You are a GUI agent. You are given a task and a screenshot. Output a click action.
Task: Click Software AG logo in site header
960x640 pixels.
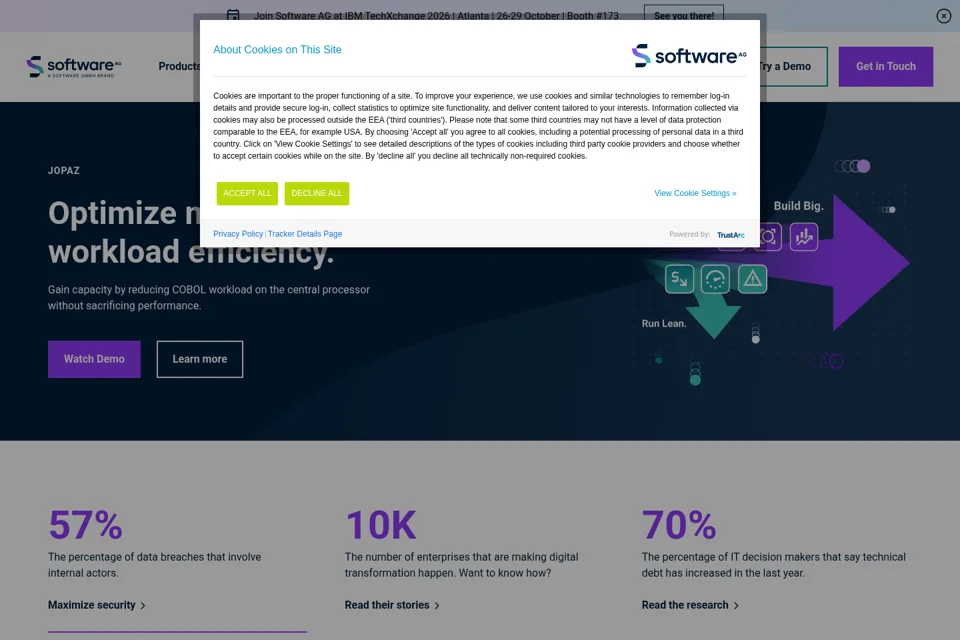tap(74, 66)
